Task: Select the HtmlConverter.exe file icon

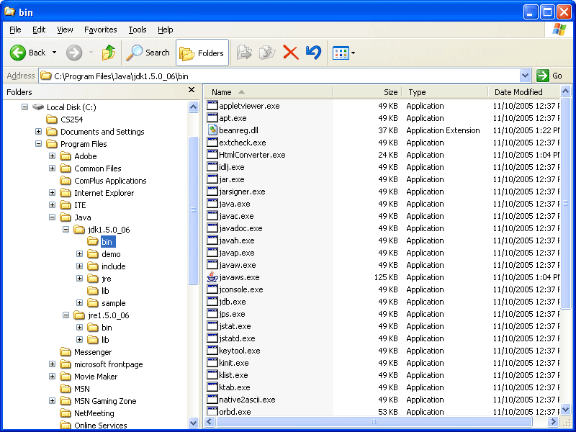Action: (212, 155)
